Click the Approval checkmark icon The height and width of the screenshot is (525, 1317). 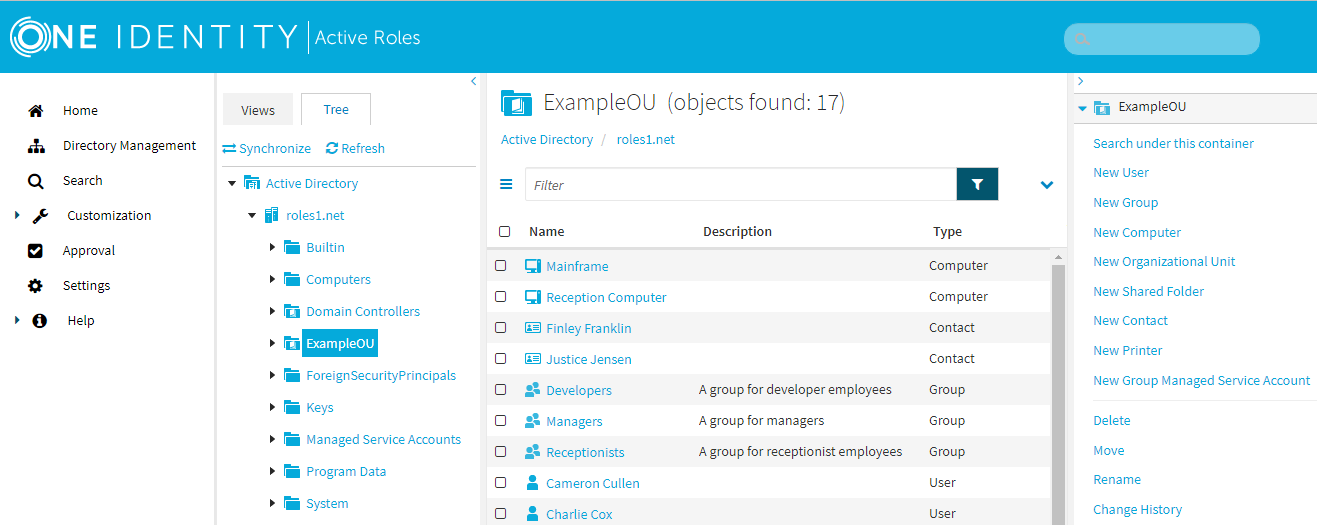(36, 251)
